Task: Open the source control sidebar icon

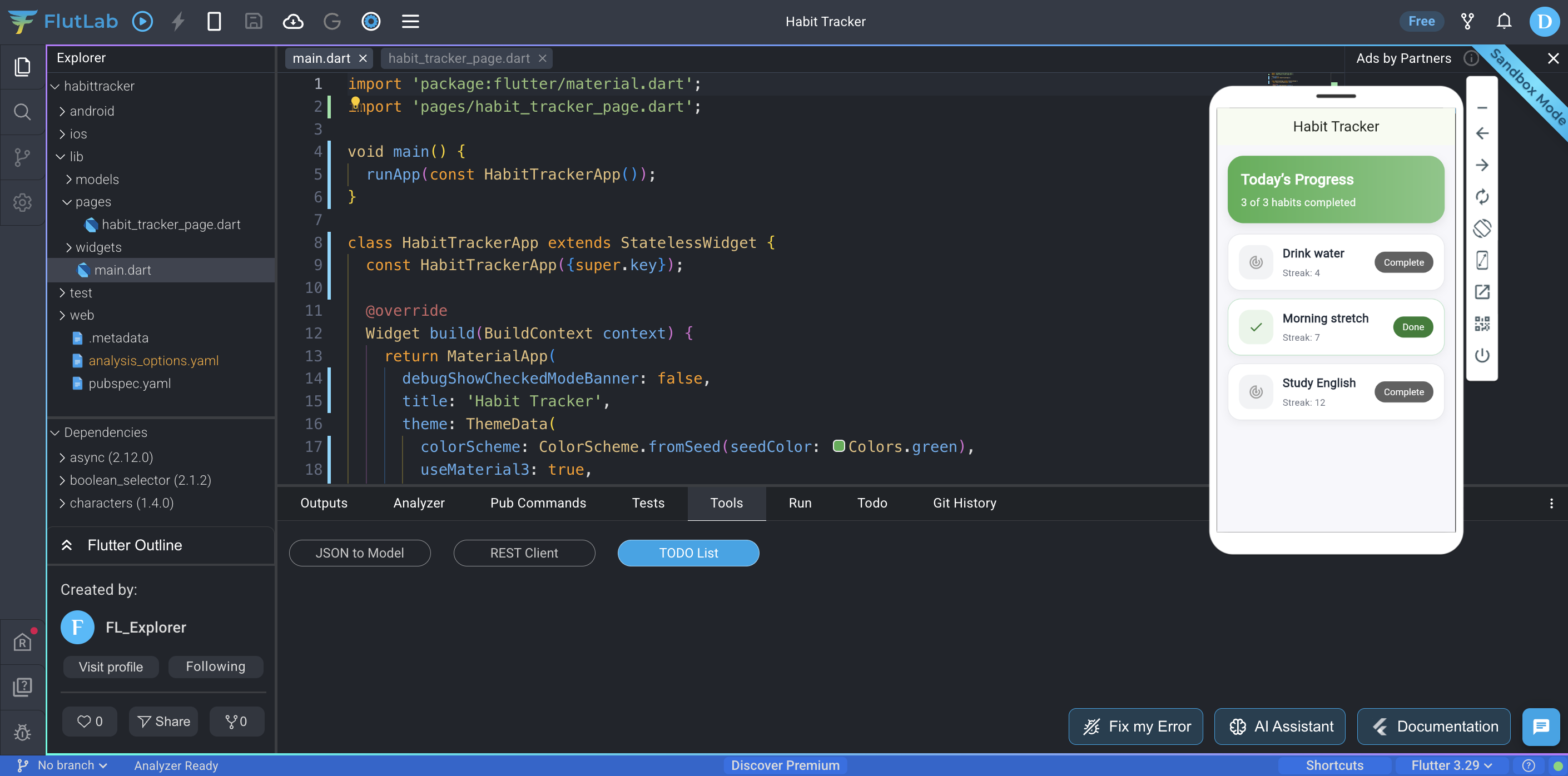Action: click(x=22, y=157)
